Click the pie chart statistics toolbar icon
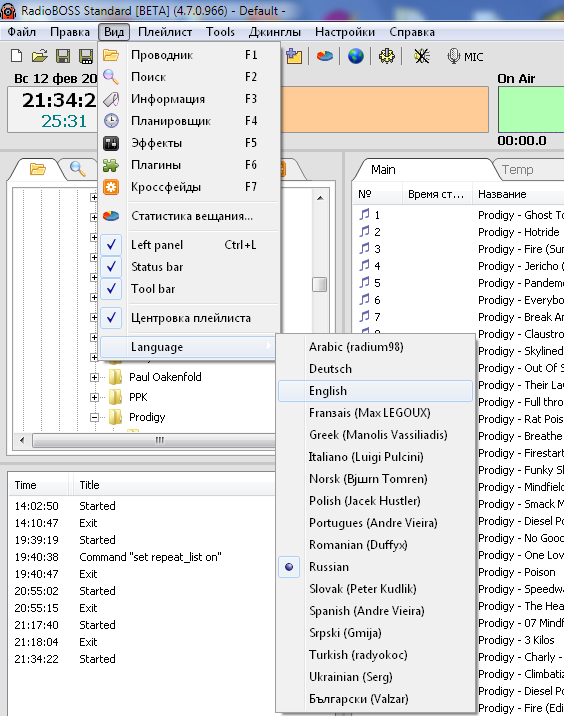 [325, 56]
